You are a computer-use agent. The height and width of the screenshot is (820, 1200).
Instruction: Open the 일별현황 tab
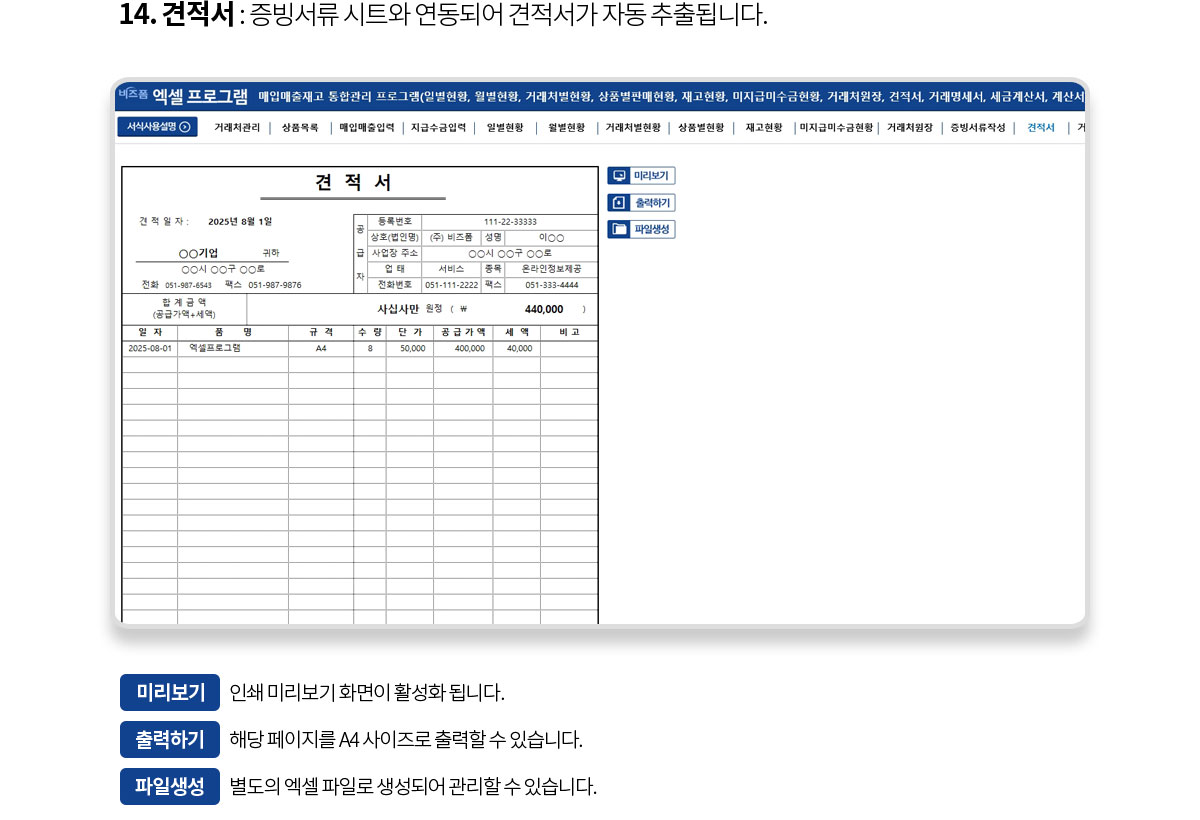pos(505,128)
